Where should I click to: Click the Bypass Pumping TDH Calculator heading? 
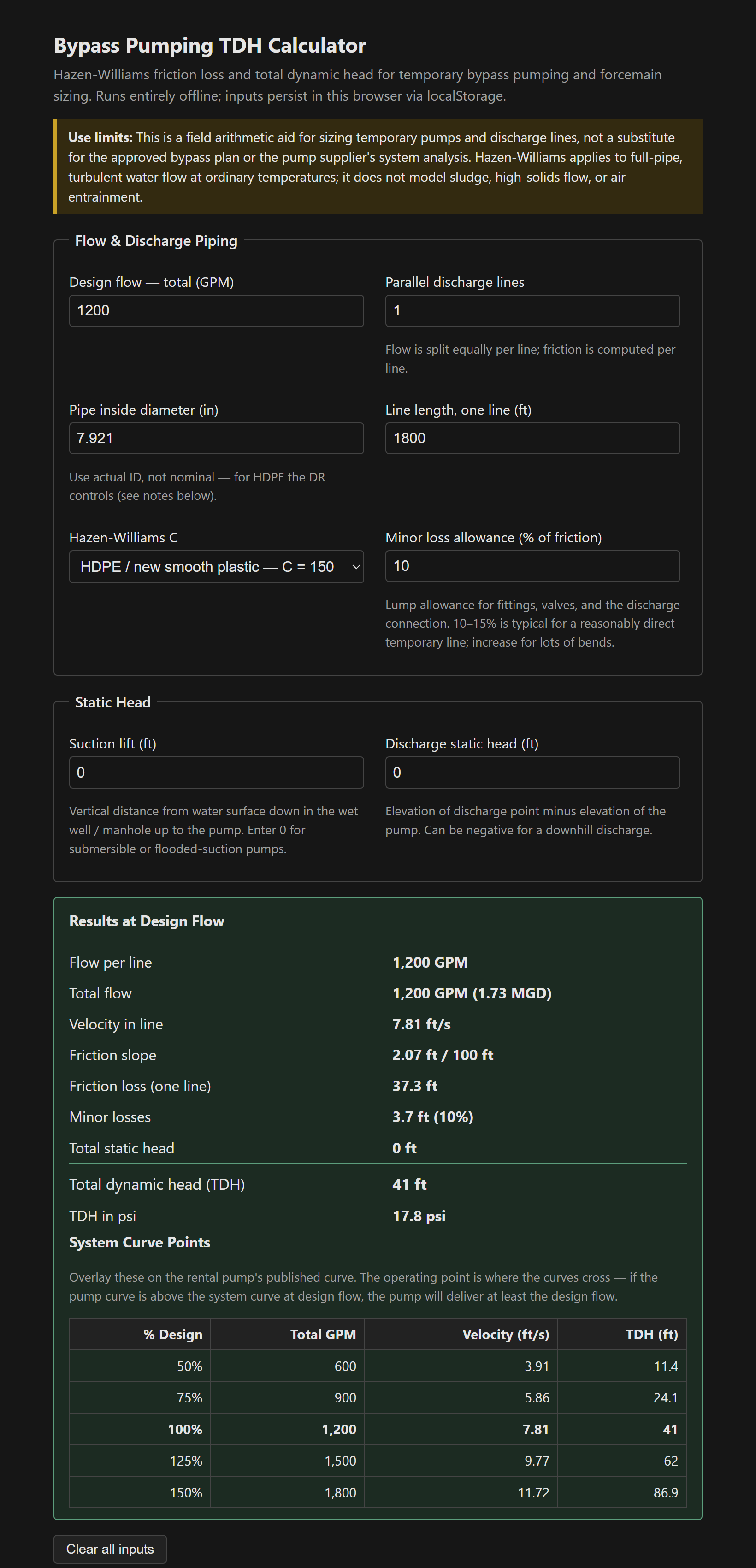(210, 46)
